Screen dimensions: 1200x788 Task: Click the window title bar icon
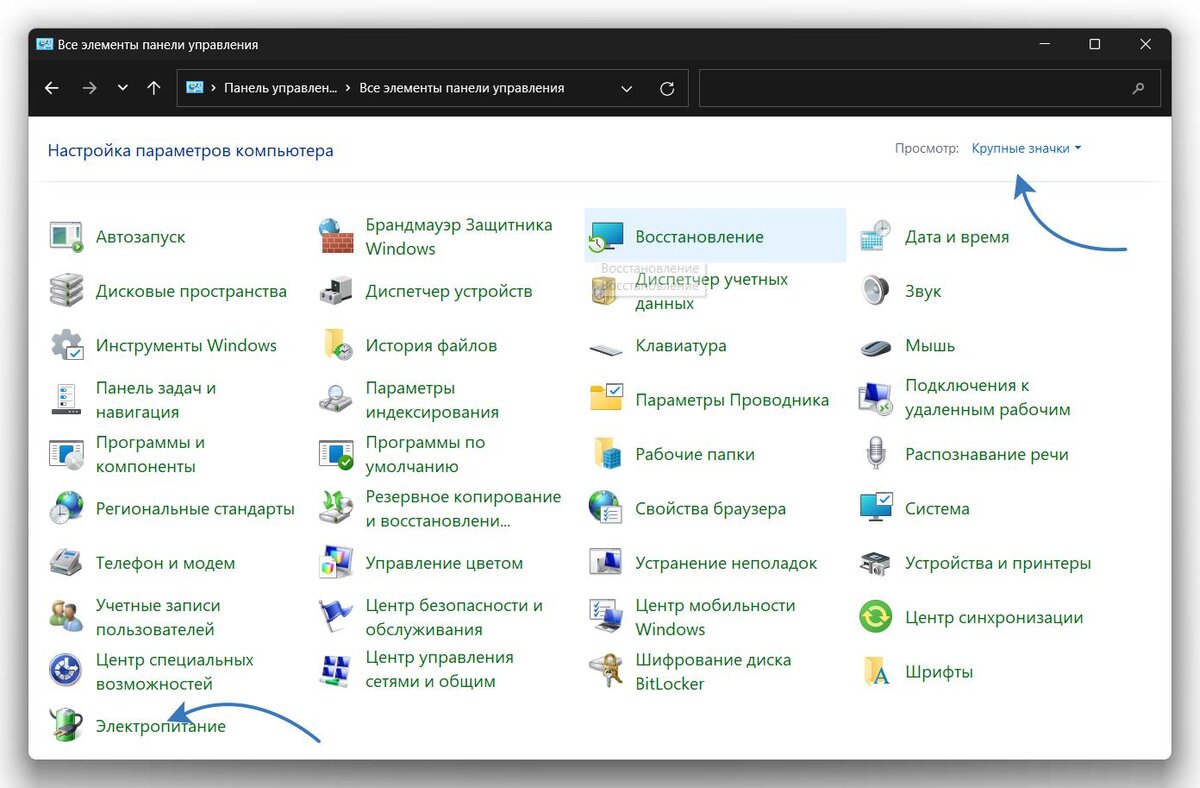(x=44, y=44)
